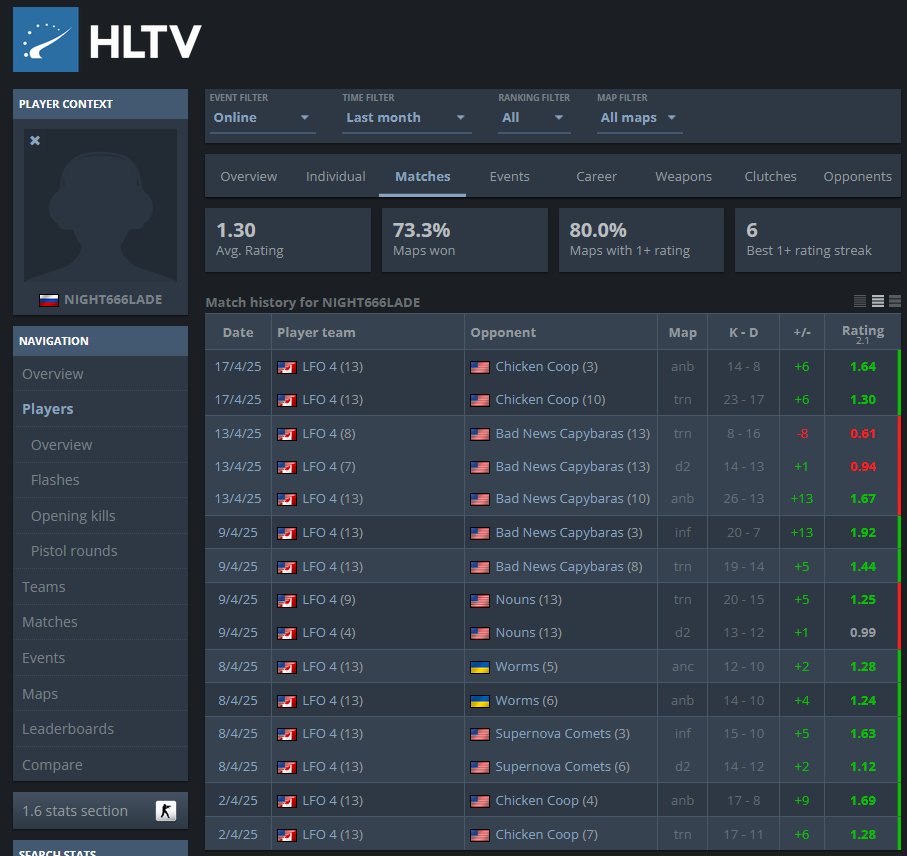This screenshot has height=856, width=907.
Task: Open the 1.6 stats section running-man icon
Action: (x=165, y=810)
